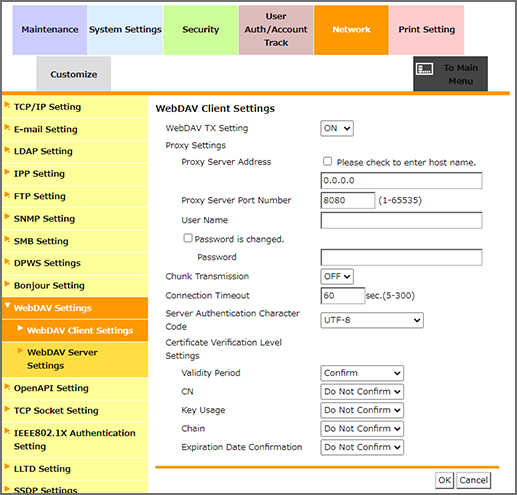Click the arrow icon beside IEEE802.1X Authentication Setting
Image resolution: width=517 pixels, height=495 pixels.
(7, 431)
